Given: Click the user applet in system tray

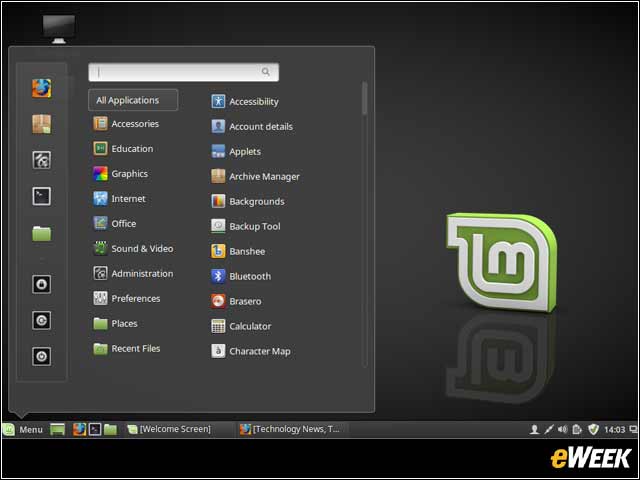Looking at the screenshot, I should pyautogui.click(x=534, y=429).
